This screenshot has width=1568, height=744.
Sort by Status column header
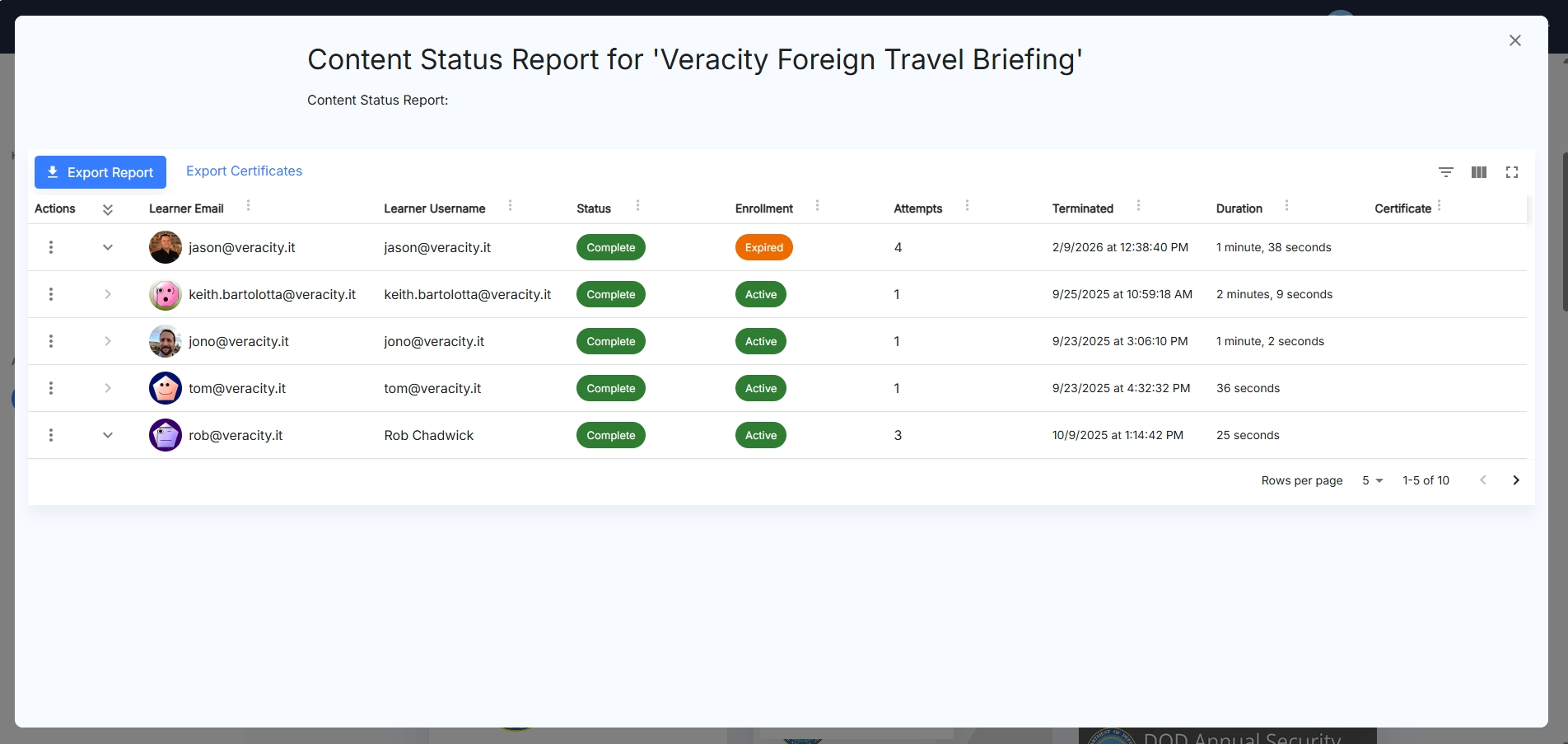click(x=594, y=208)
